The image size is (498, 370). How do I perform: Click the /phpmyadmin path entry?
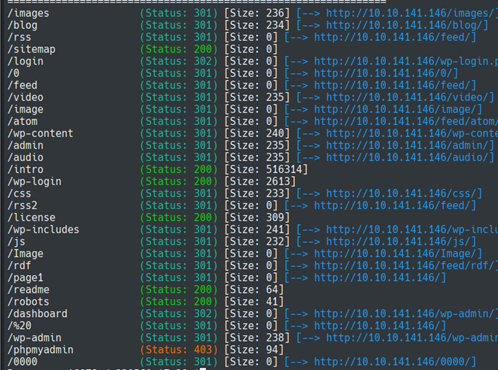[x=40, y=349]
